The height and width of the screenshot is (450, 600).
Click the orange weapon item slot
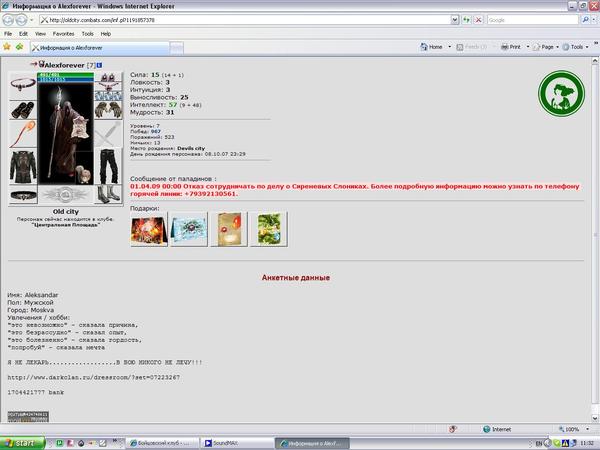[23, 134]
